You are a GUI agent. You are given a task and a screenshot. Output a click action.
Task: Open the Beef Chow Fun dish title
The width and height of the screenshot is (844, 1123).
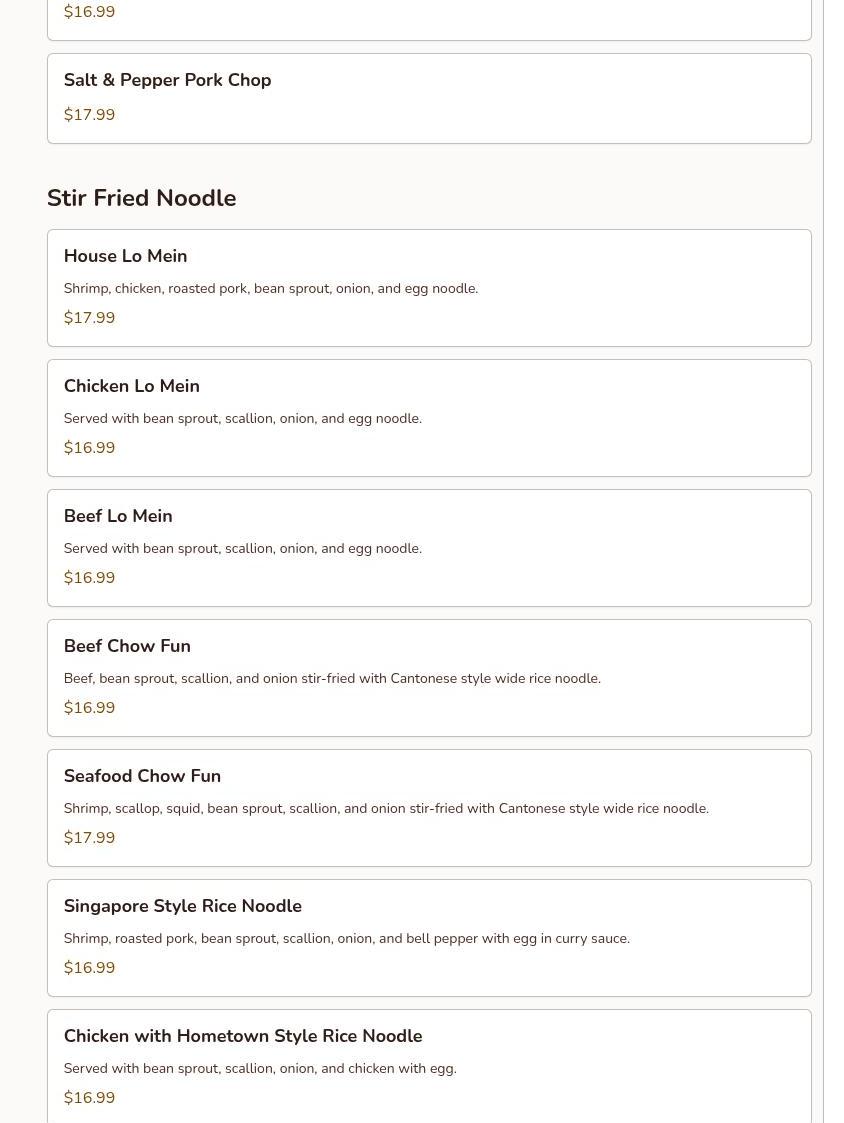point(127,647)
